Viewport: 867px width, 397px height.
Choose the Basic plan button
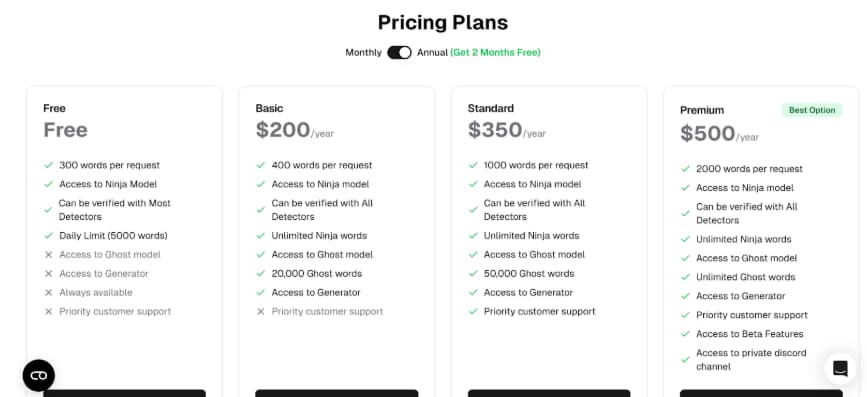point(337,393)
